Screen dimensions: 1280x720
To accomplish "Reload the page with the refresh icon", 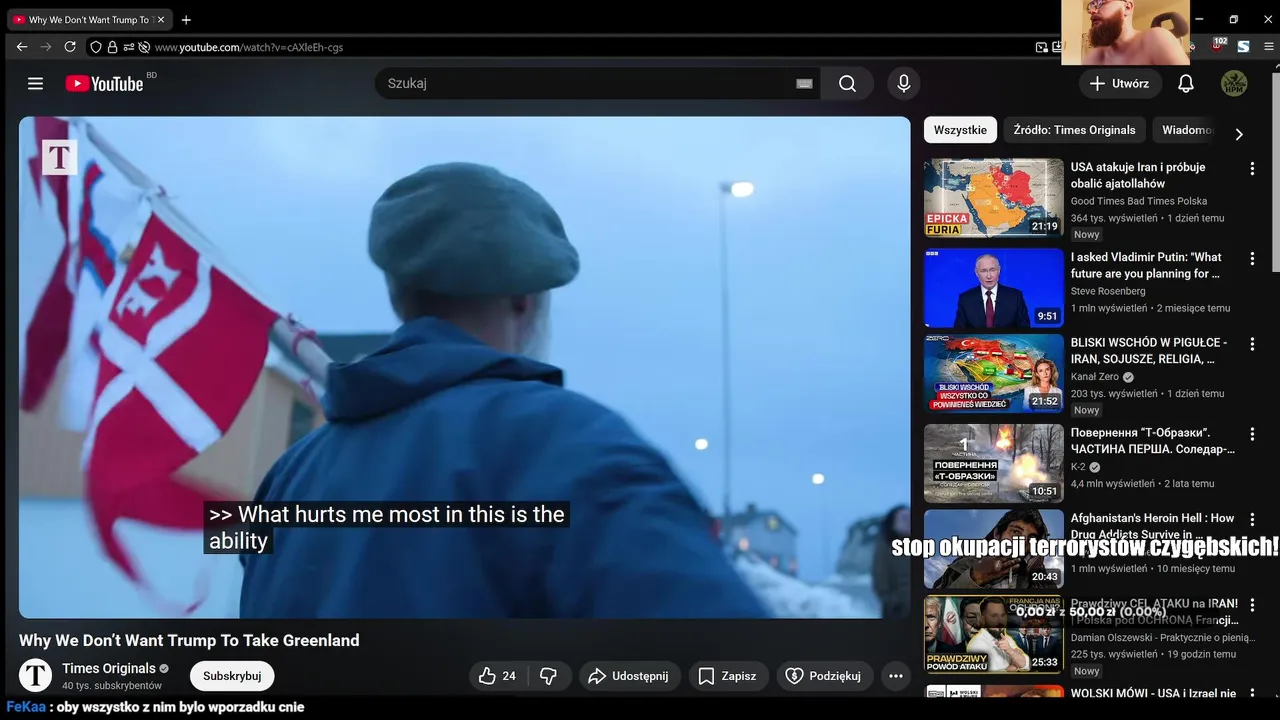I will [70, 47].
